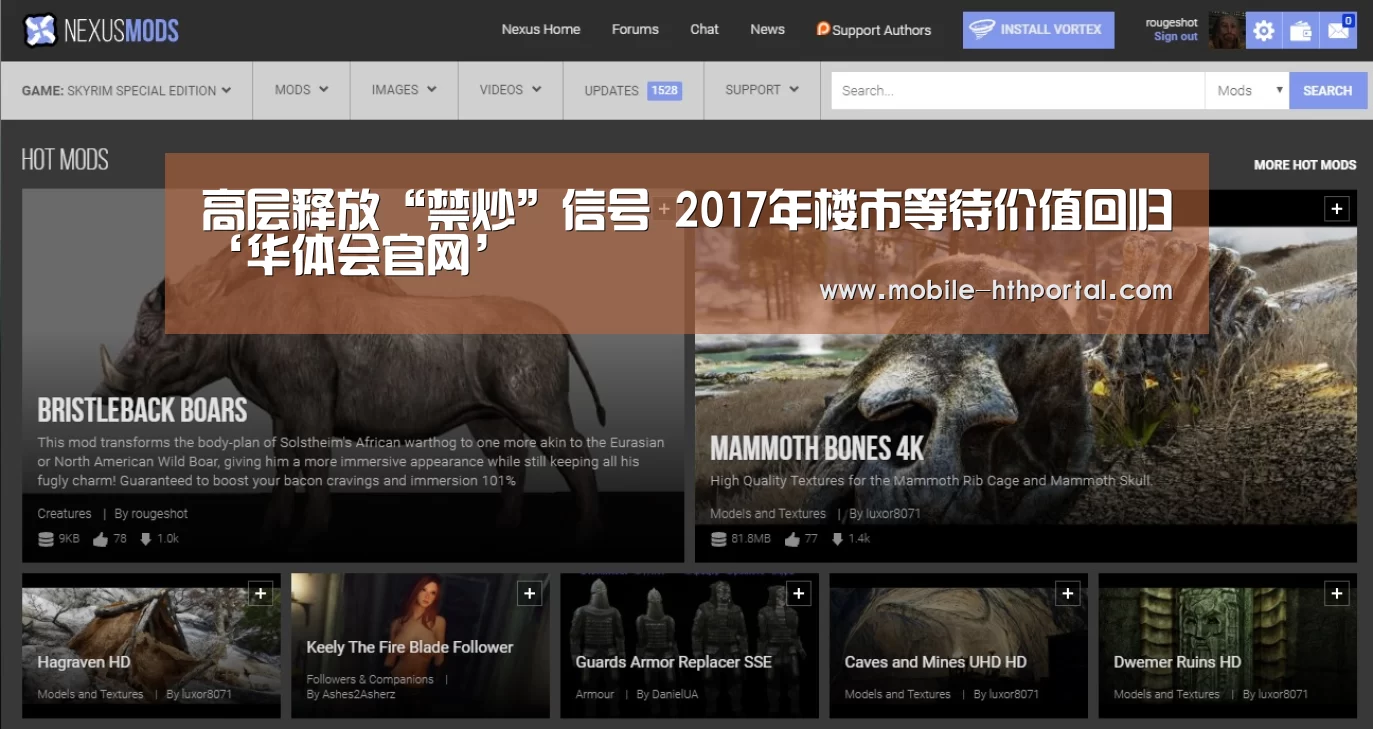1373x729 pixels.
Task: Open Support Authors link
Action: point(881,30)
